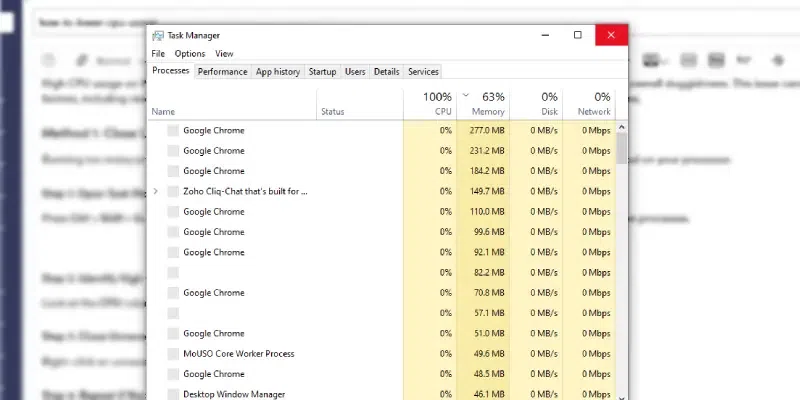This screenshot has width=800, height=400.
Task: Close the Task Manager window
Action: pos(611,35)
